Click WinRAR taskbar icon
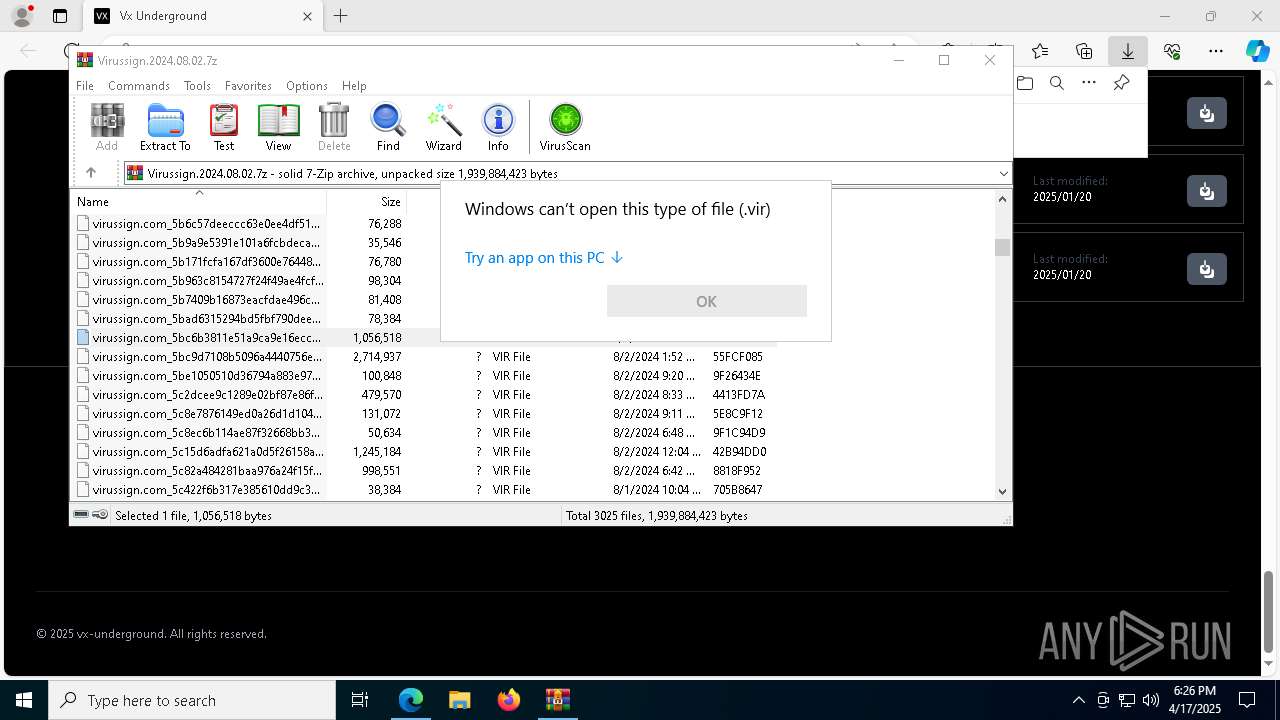Screen dimensions: 1280x720 557,700
